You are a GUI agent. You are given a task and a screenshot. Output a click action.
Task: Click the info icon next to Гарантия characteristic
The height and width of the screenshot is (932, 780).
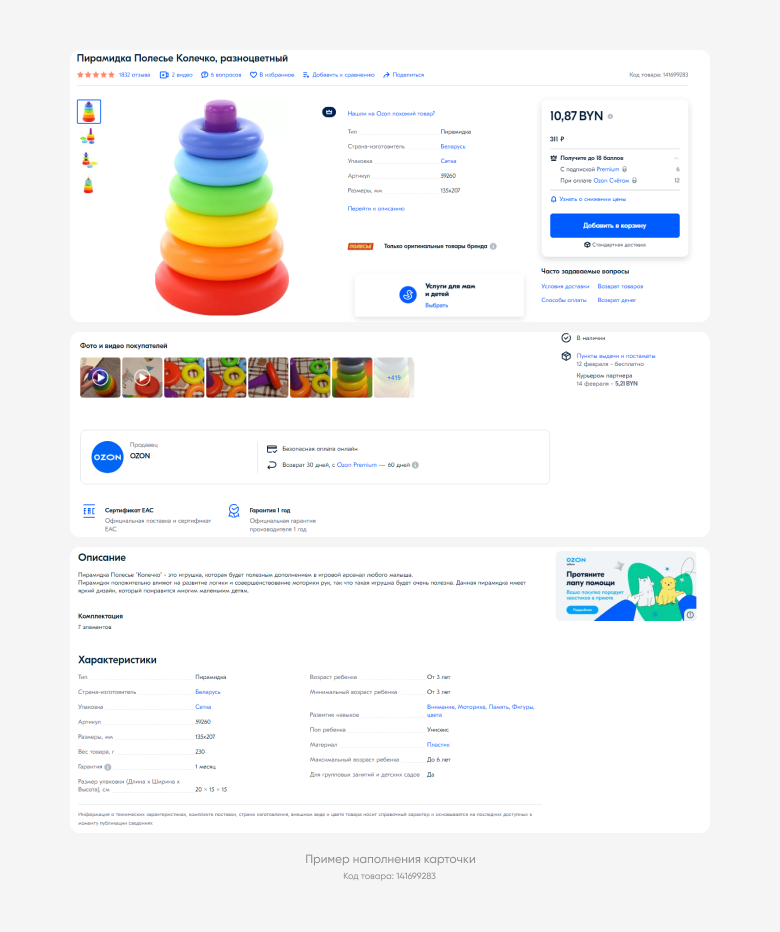pos(108,767)
